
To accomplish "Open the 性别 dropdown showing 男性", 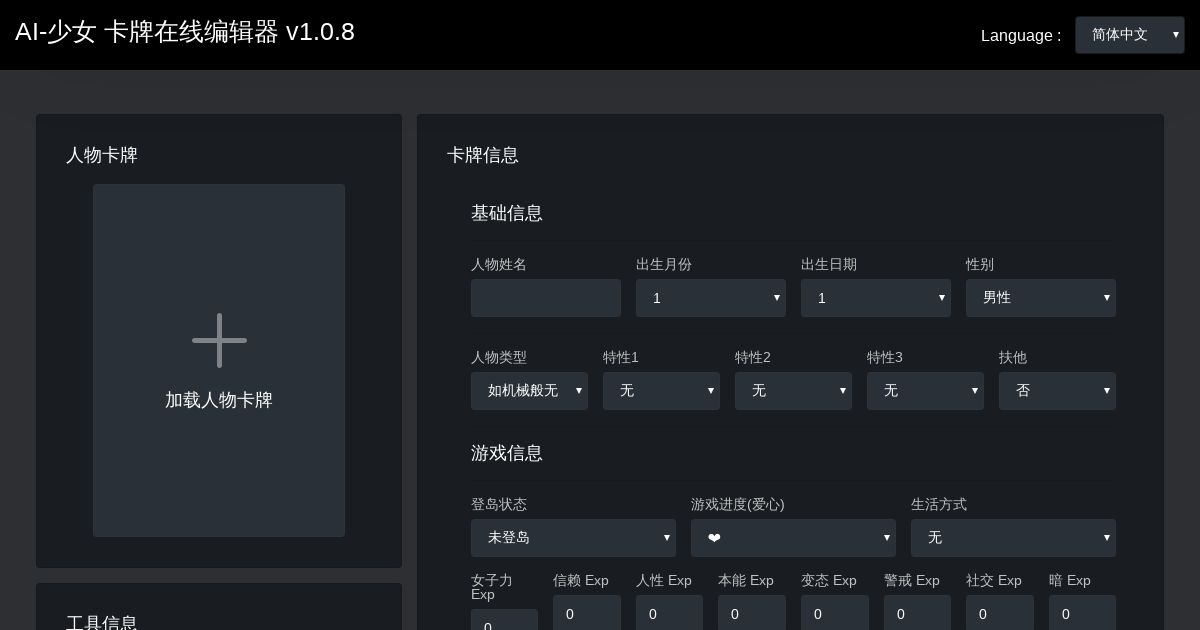I will click(x=1041, y=298).
